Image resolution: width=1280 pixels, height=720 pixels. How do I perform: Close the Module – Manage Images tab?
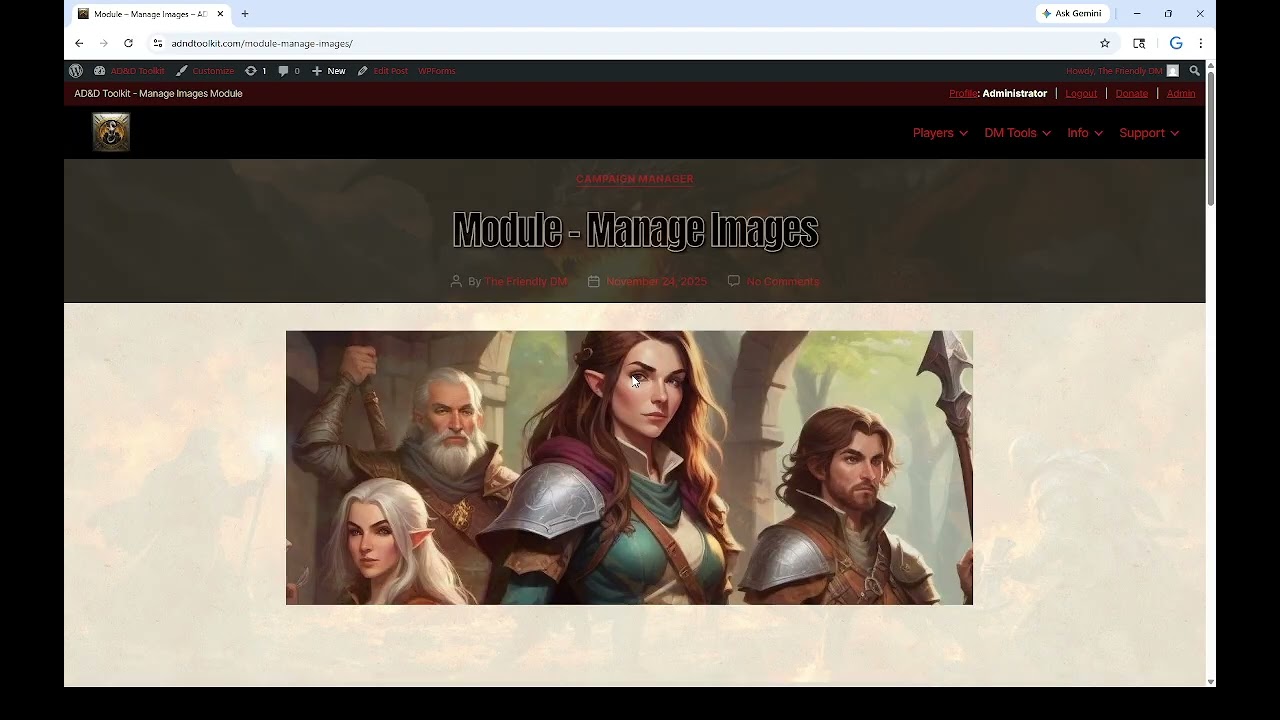[x=220, y=14]
